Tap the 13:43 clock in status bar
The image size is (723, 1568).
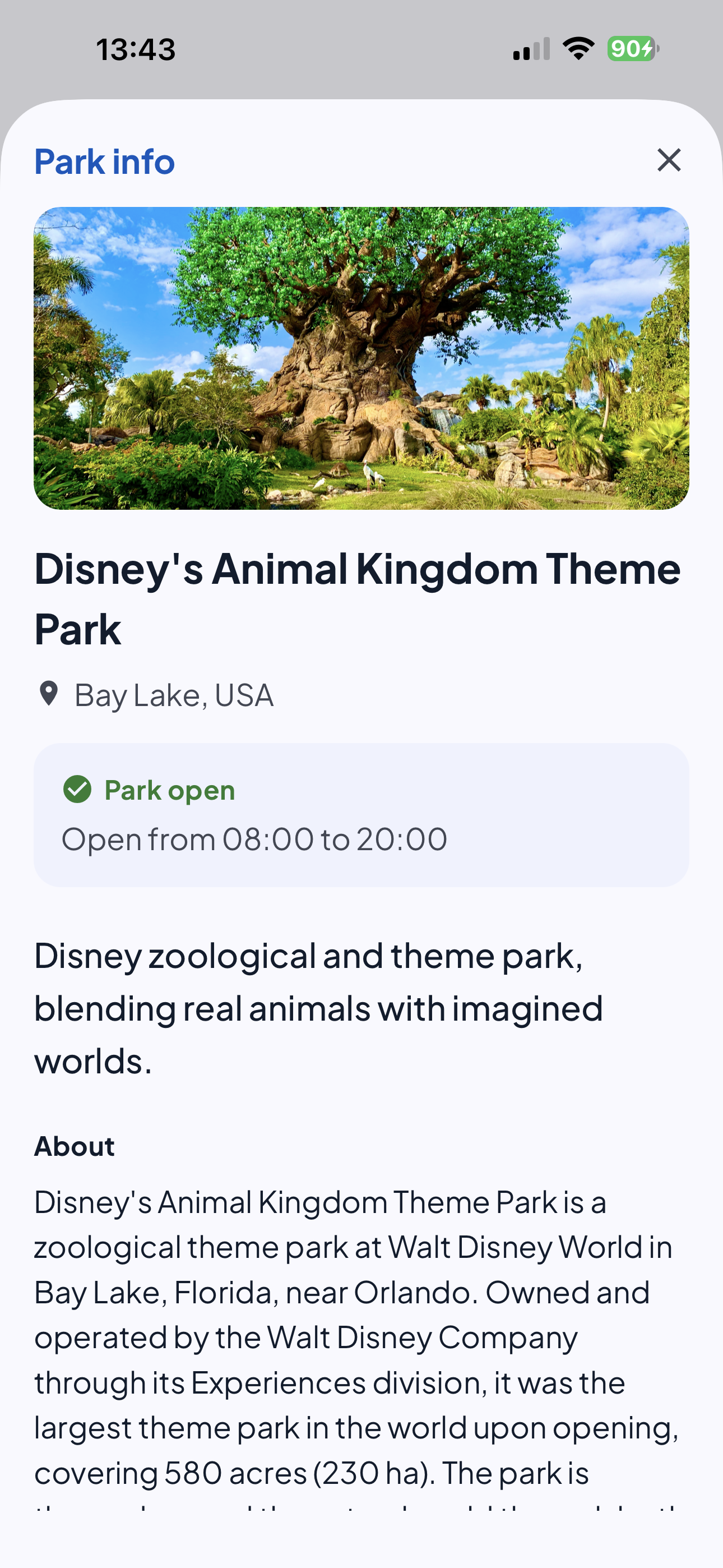coord(136,49)
